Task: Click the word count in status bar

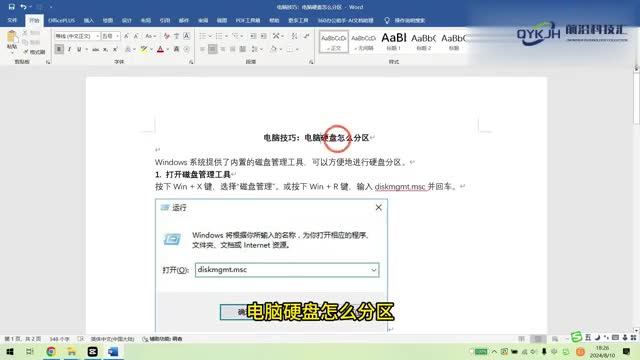Action: (60, 339)
